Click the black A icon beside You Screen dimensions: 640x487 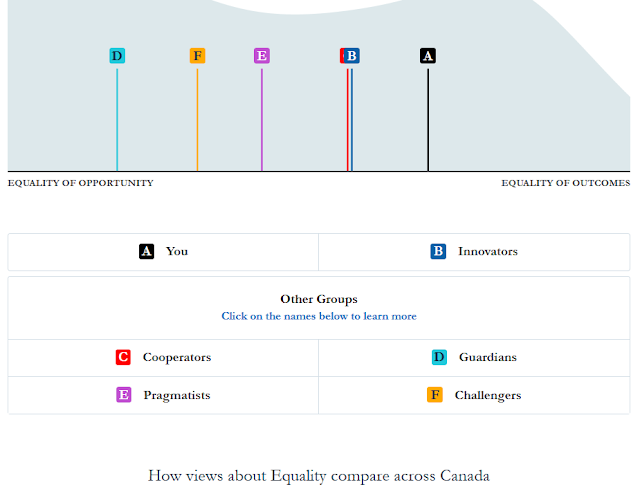(147, 251)
